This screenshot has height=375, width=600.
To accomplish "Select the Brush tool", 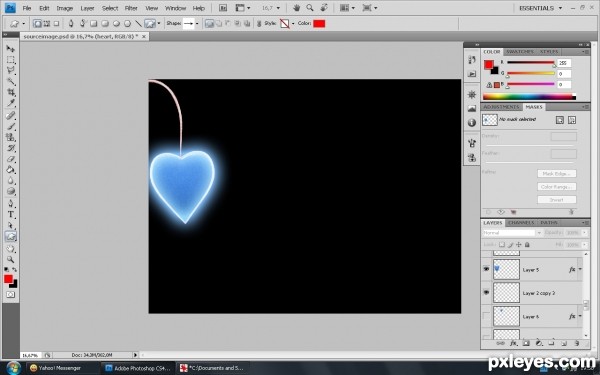I will (10, 126).
